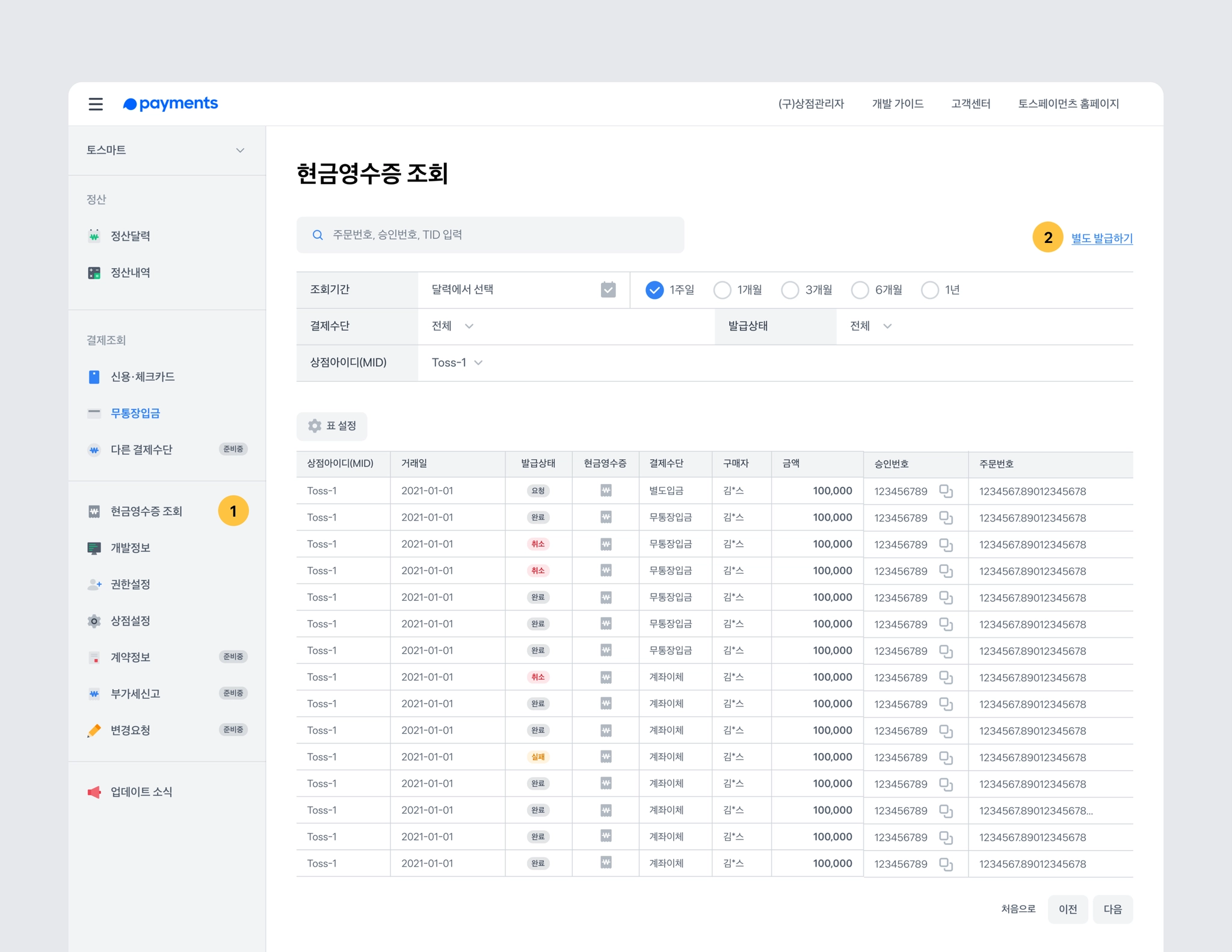The image size is (1232, 952).
Task: Copy approval number in the first table row
Action: tap(946, 491)
